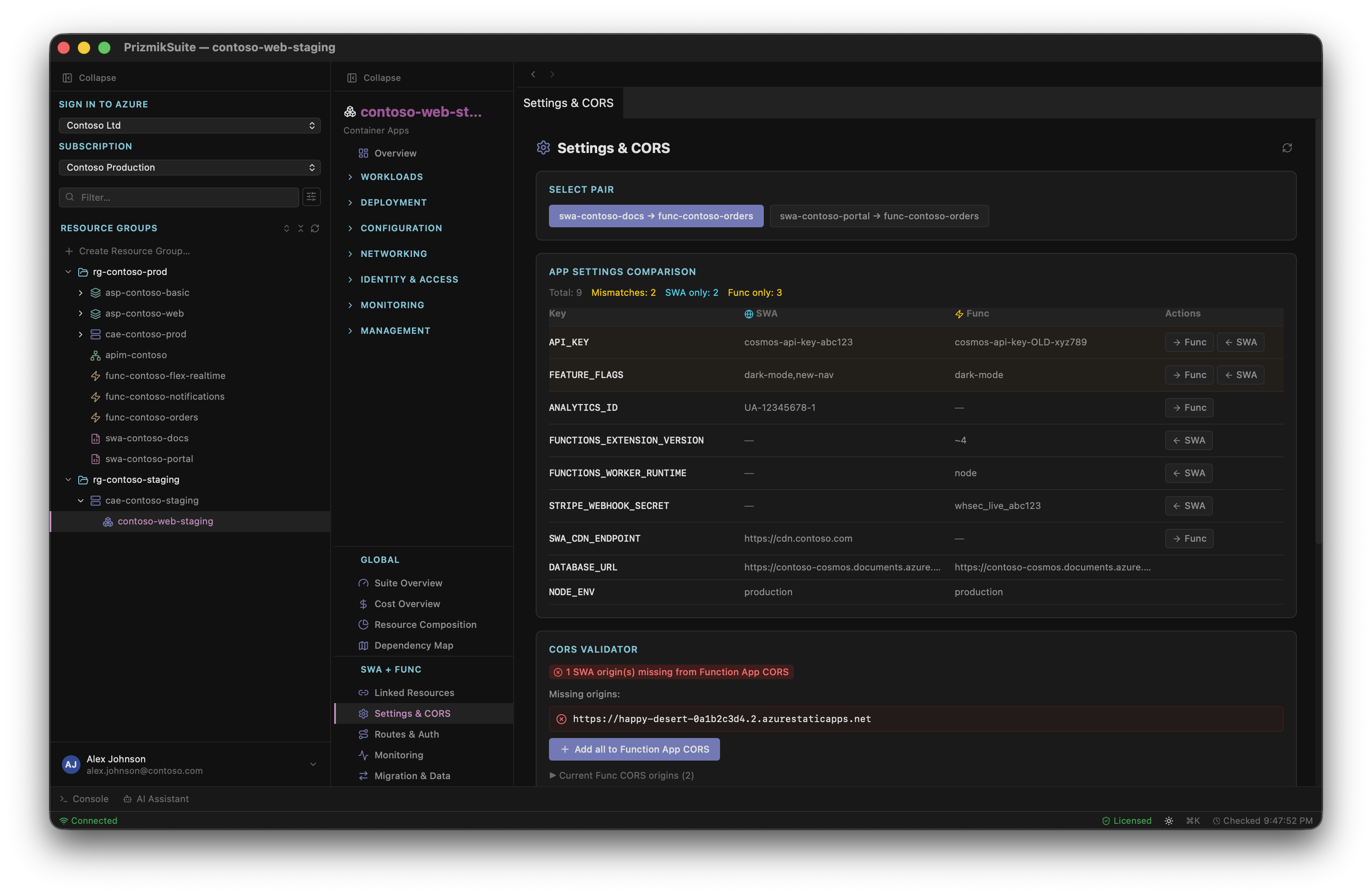Expand the asp-contoso-basic tree node

point(80,292)
